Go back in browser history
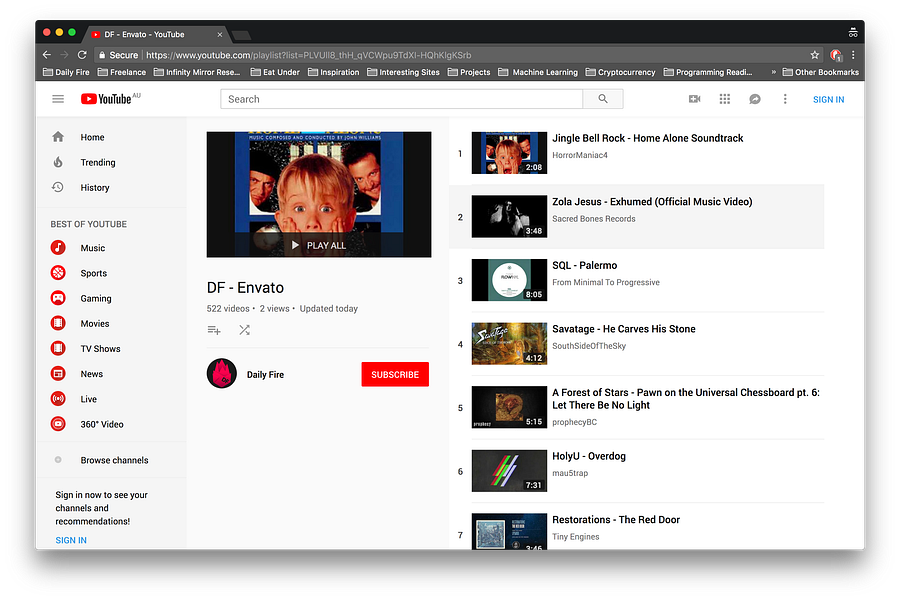 pyautogui.click(x=47, y=55)
